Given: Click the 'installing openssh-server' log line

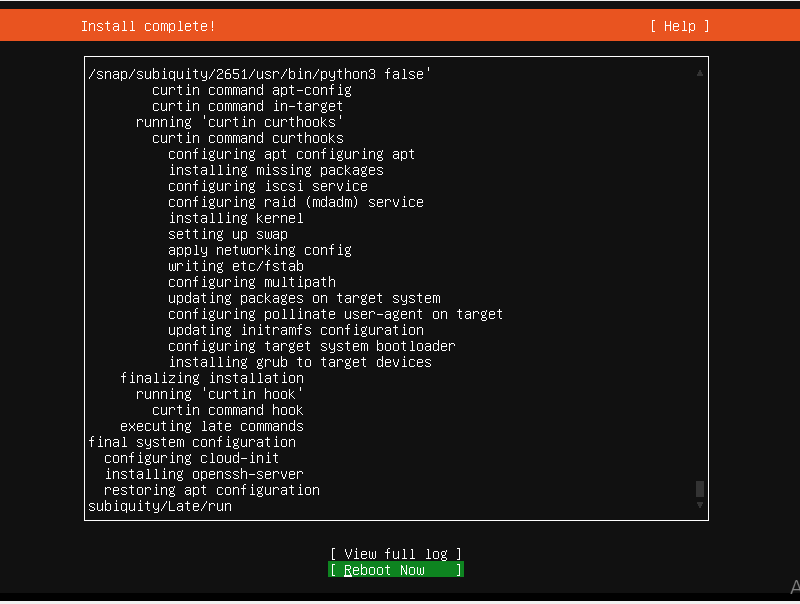Looking at the screenshot, I should coord(203,474).
